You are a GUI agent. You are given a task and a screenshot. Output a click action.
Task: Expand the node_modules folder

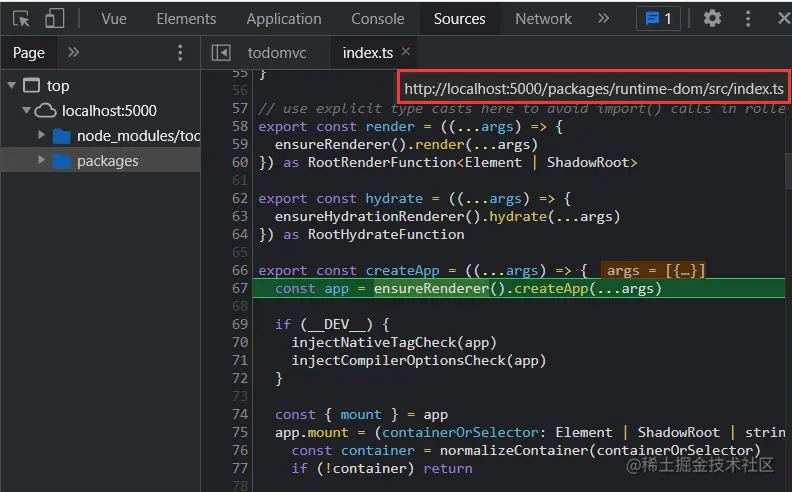[41, 135]
